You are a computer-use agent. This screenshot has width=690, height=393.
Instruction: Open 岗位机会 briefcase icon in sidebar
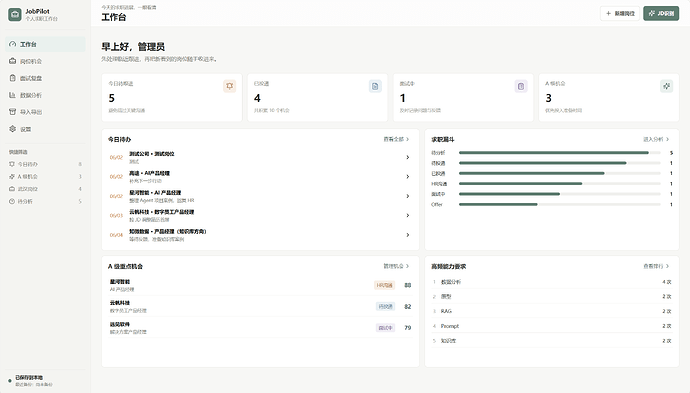12,61
